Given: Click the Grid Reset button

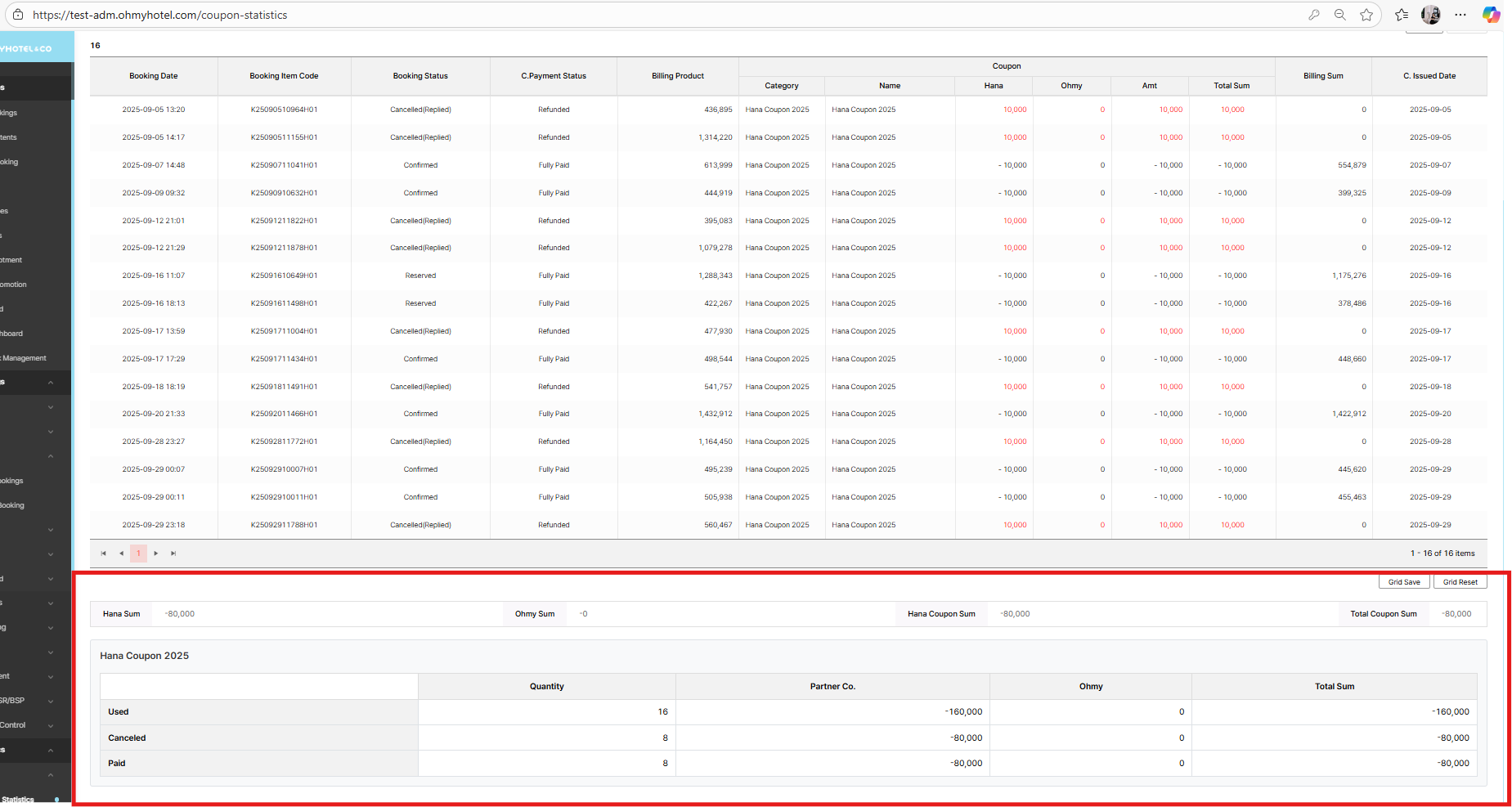Looking at the screenshot, I should pos(1460,582).
